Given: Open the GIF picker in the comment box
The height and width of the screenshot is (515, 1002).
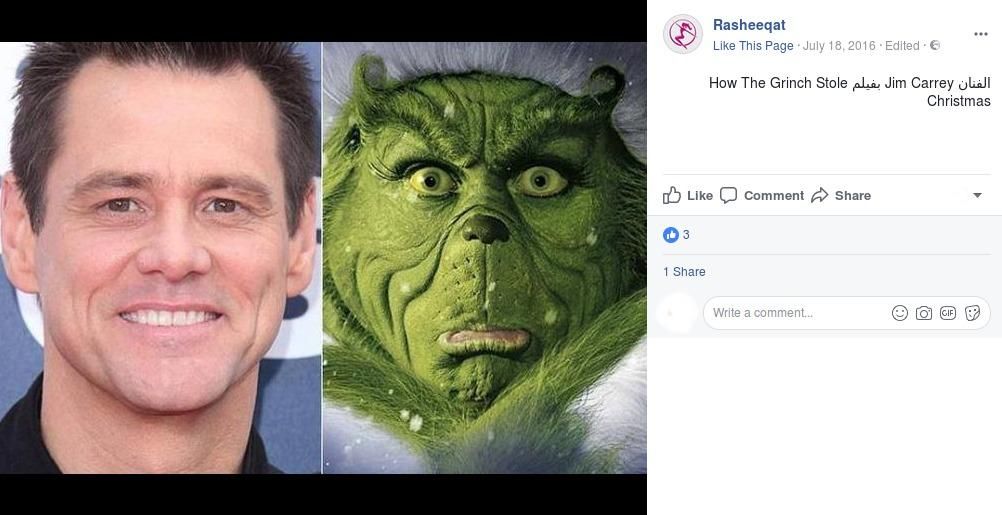Looking at the screenshot, I should [948, 313].
